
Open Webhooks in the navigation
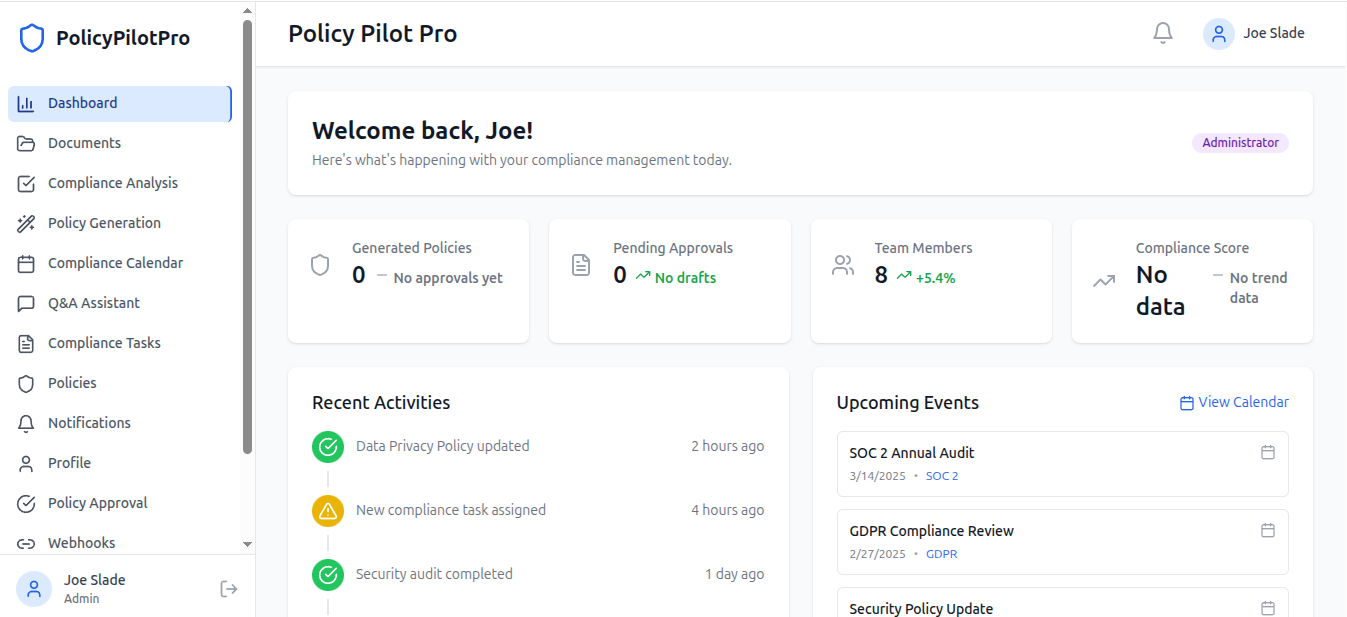click(81, 543)
